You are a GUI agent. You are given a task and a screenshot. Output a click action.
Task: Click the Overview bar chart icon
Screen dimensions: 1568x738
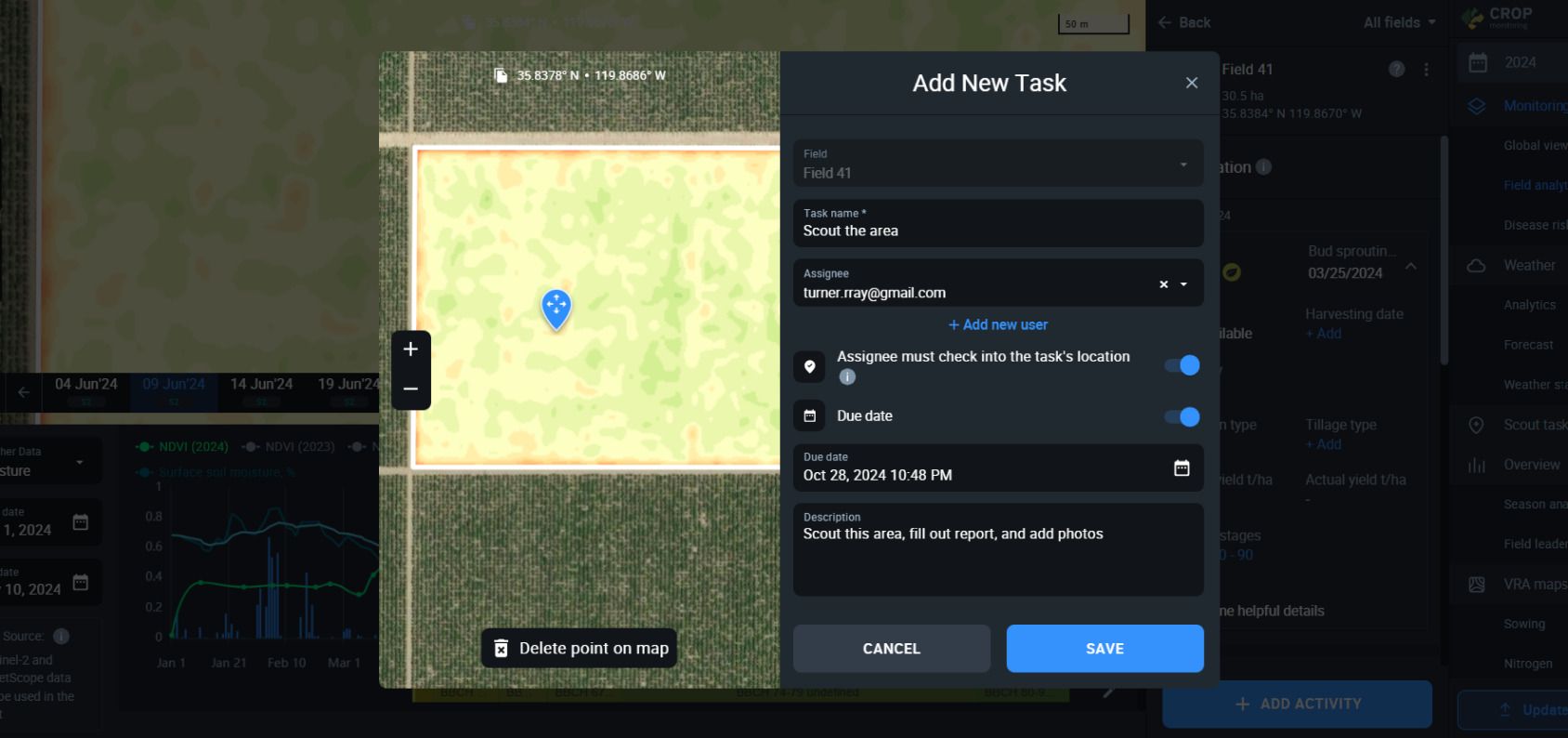pyautogui.click(x=1476, y=465)
